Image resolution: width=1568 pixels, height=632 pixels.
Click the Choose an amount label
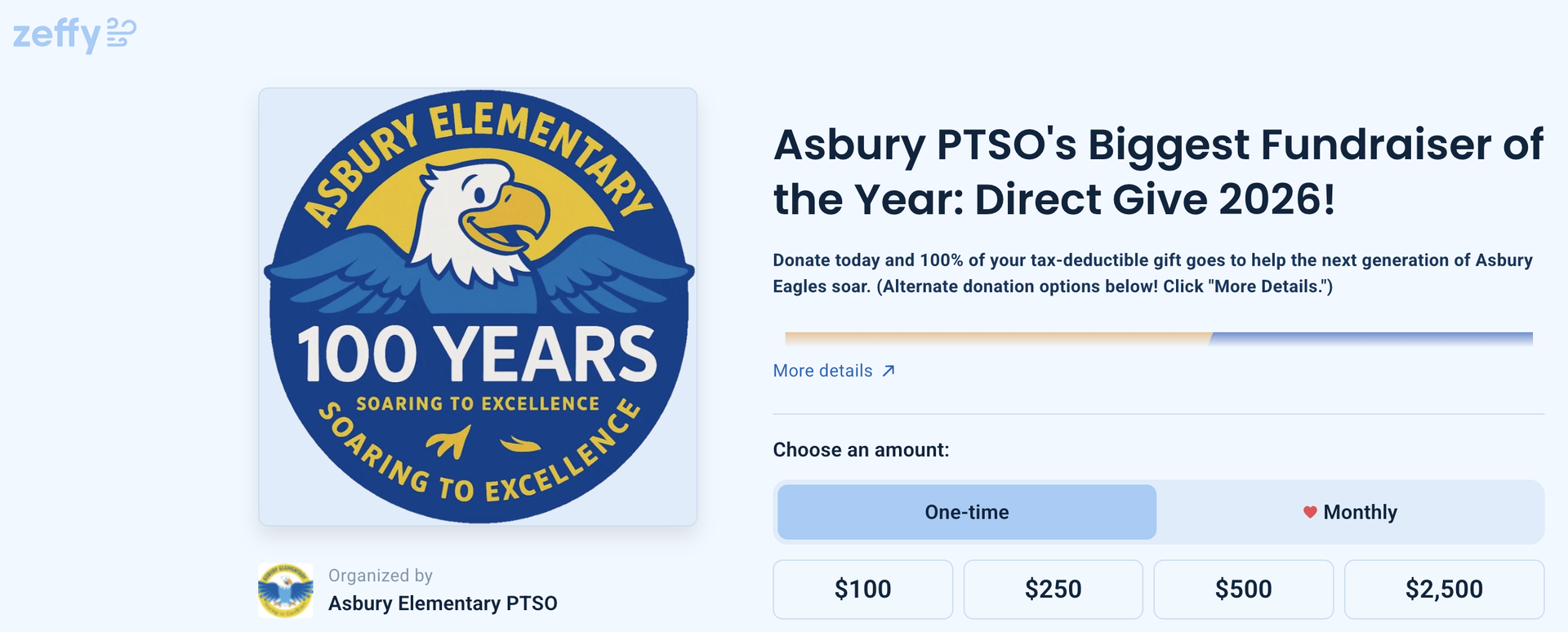[860, 449]
